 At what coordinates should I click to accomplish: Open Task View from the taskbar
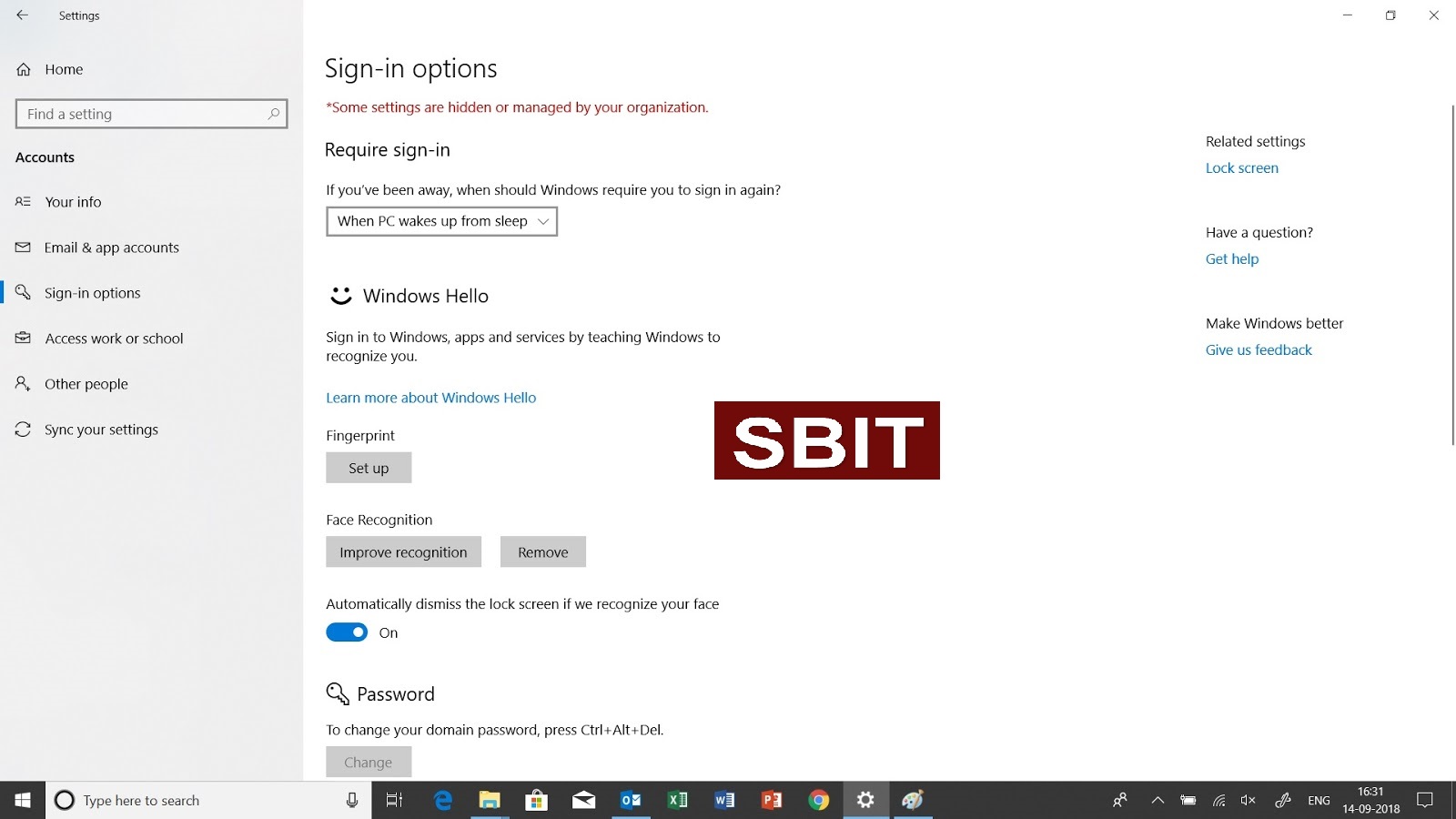click(394, 801)
